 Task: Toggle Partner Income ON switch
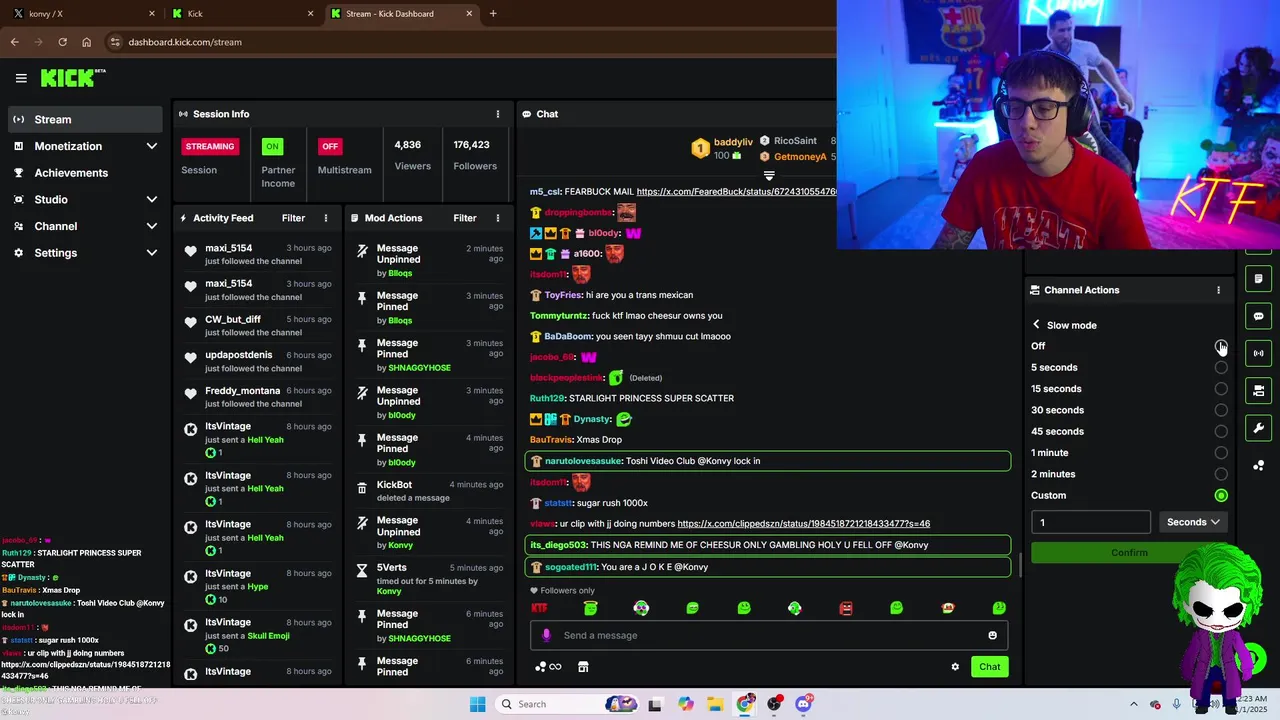(x=272, y=146)
